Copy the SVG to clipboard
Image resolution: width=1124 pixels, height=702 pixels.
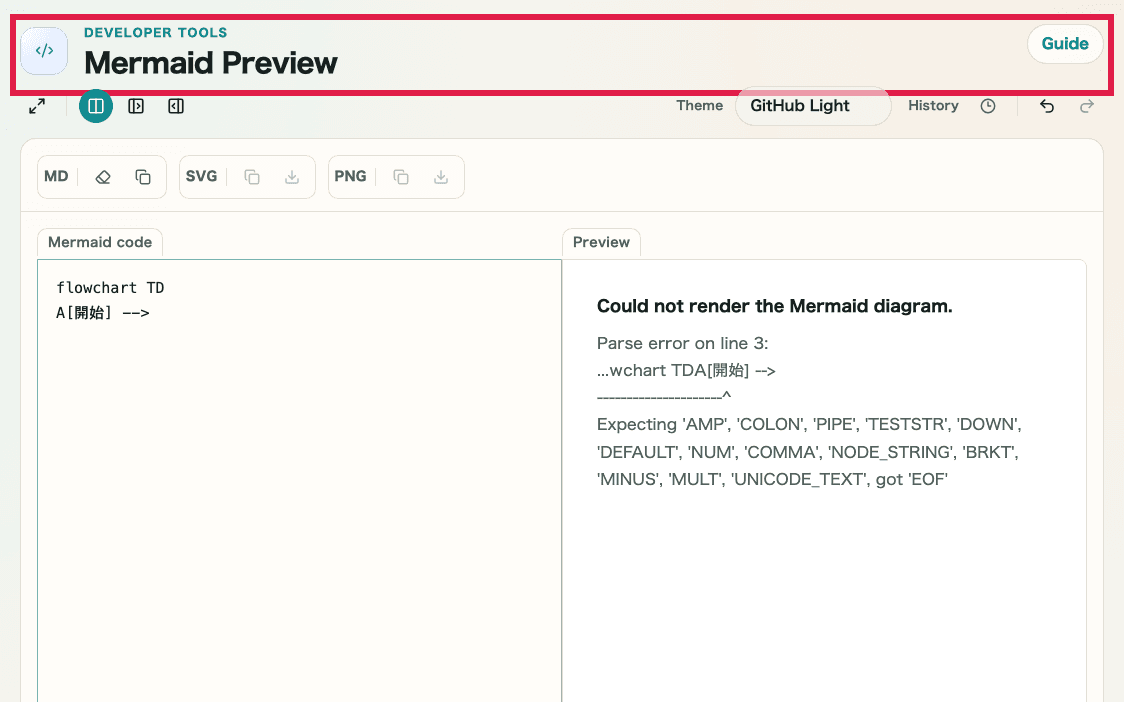tap(251, 176)
